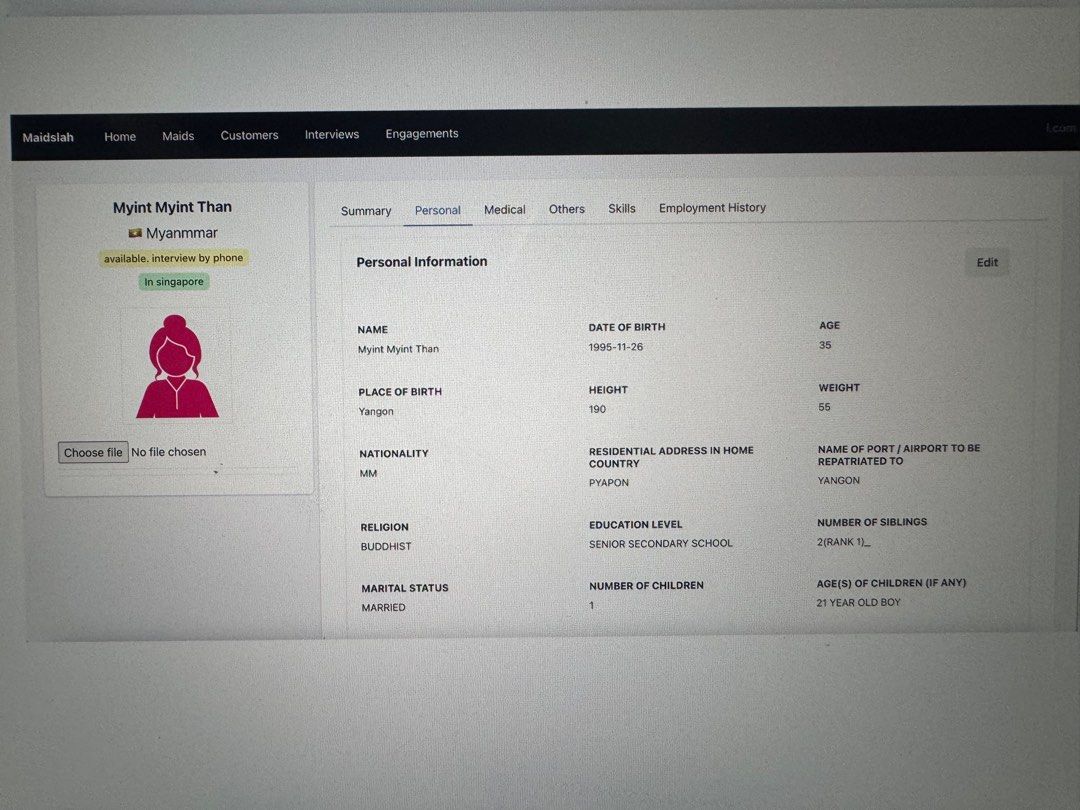This screenshot has height=810, width=1080.
Task: Switch to the Others tab
Action: [567, 209]
